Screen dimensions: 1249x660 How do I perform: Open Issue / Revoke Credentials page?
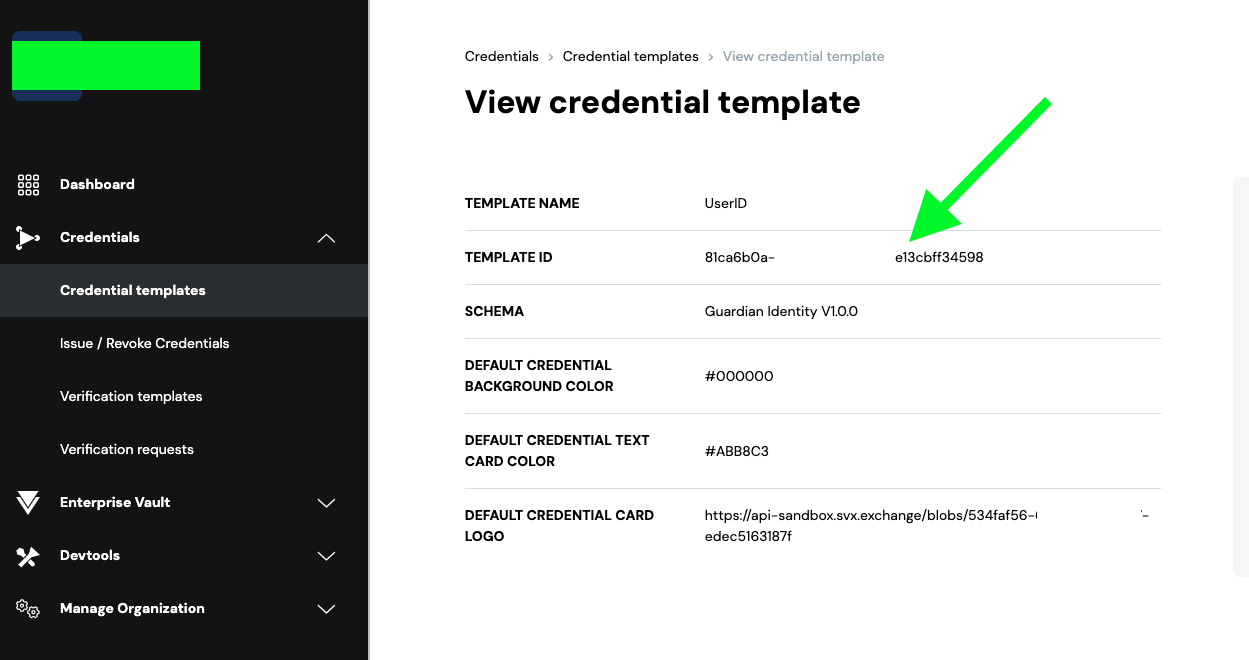click(144, 344)
